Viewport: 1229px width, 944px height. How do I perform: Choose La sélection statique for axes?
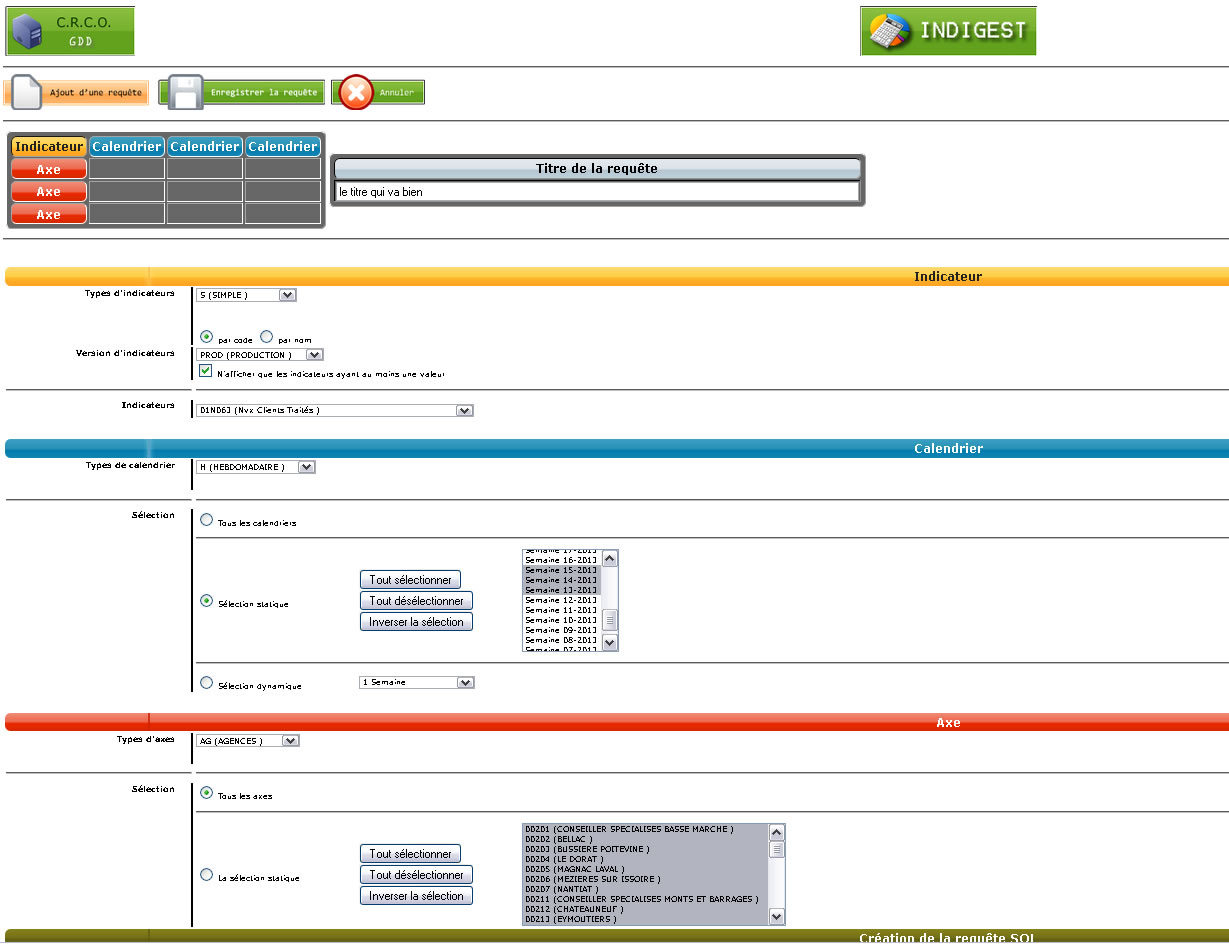(x=206, y=875)
